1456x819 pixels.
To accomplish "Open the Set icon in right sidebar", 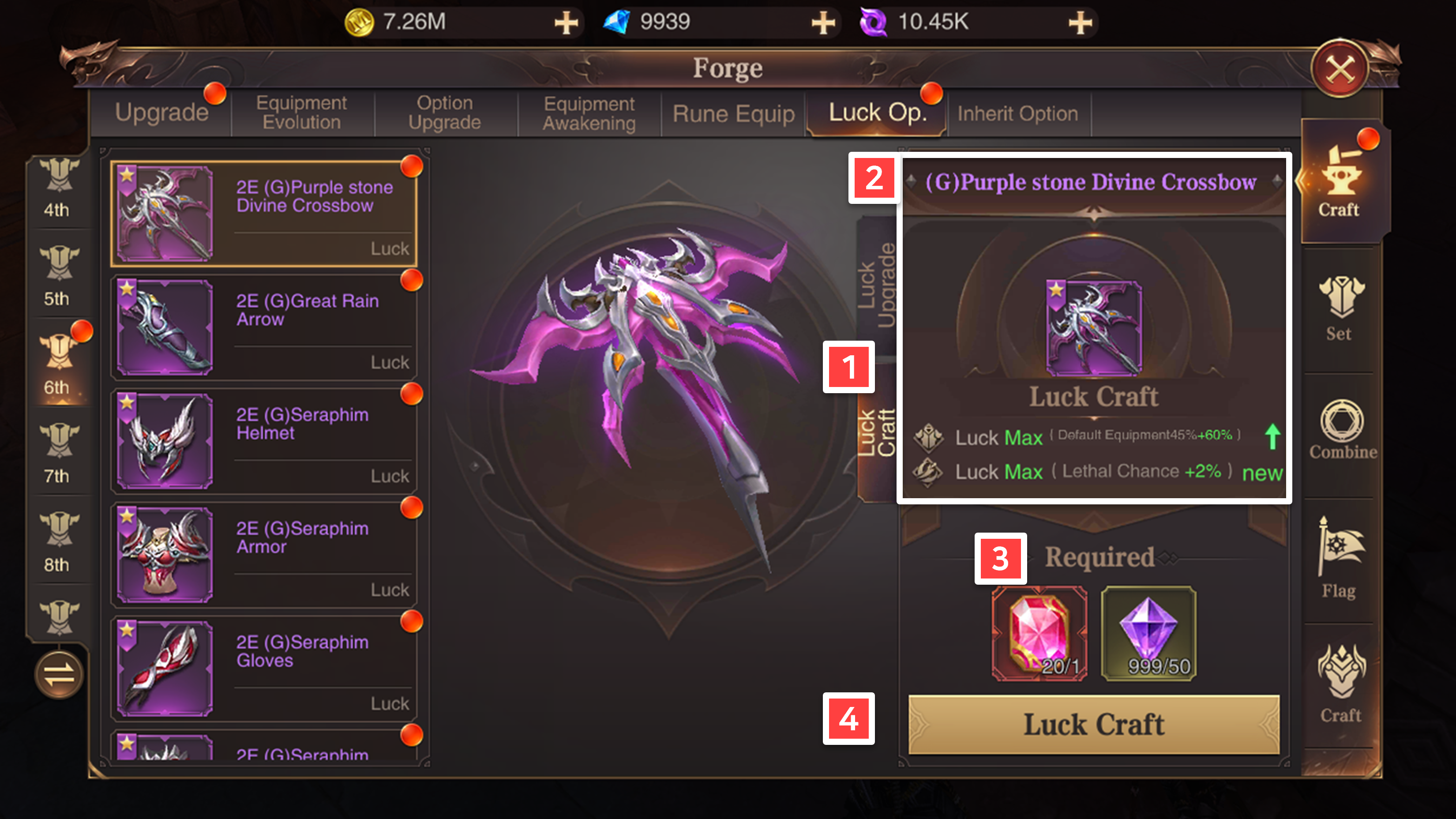I will 1340,308.
